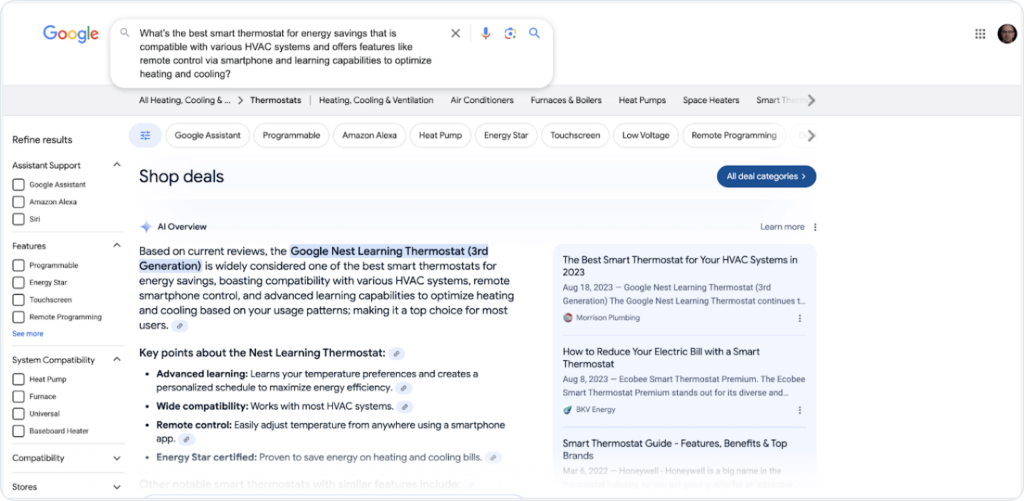Expand the Stores filter section
The height and width of the screenshot is (501, 1024).
(x=117, y=487)
